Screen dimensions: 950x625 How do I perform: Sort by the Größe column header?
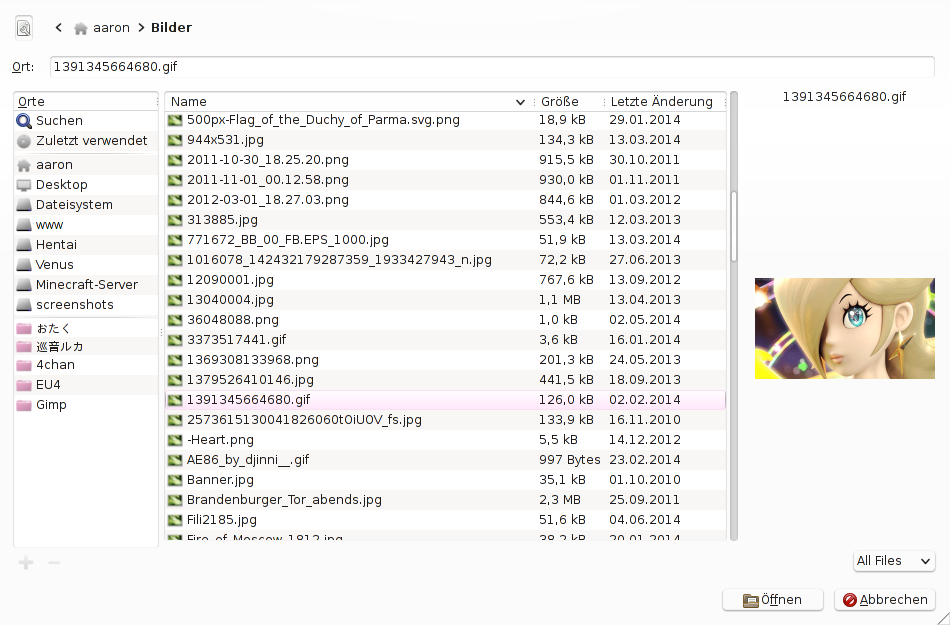[x=568, y=102]
